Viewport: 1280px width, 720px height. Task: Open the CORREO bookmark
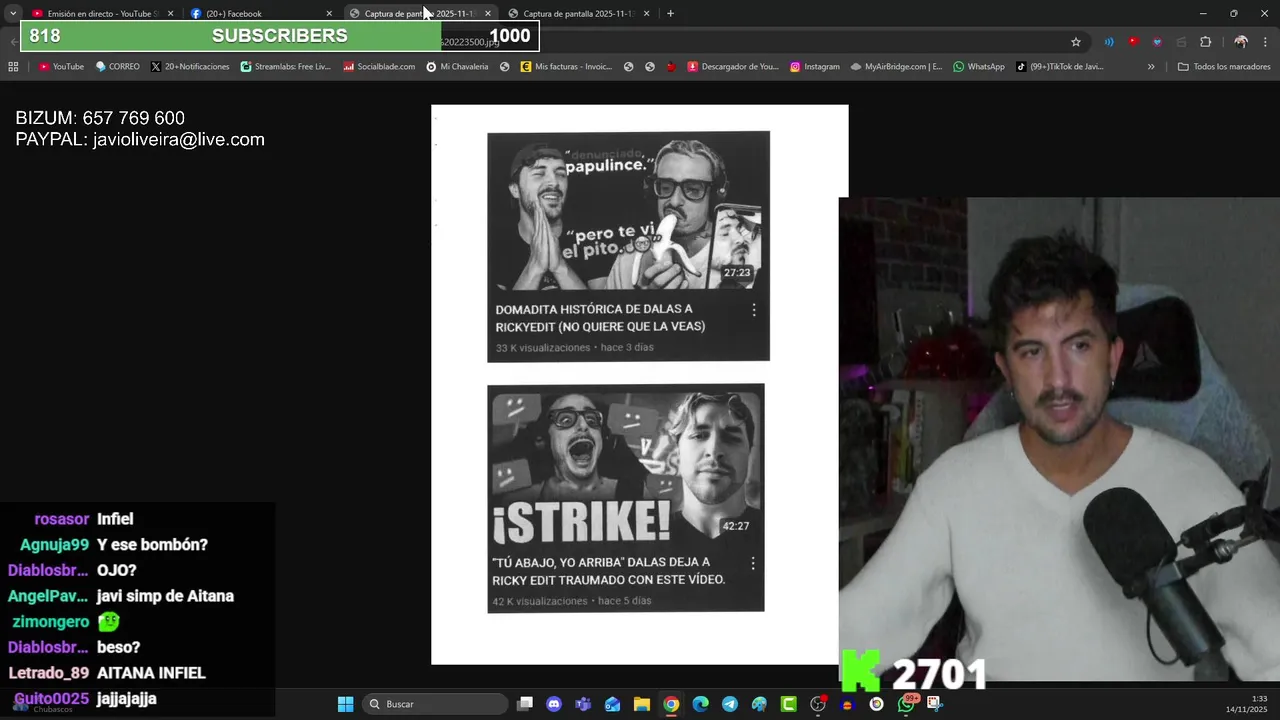[117, 67]
